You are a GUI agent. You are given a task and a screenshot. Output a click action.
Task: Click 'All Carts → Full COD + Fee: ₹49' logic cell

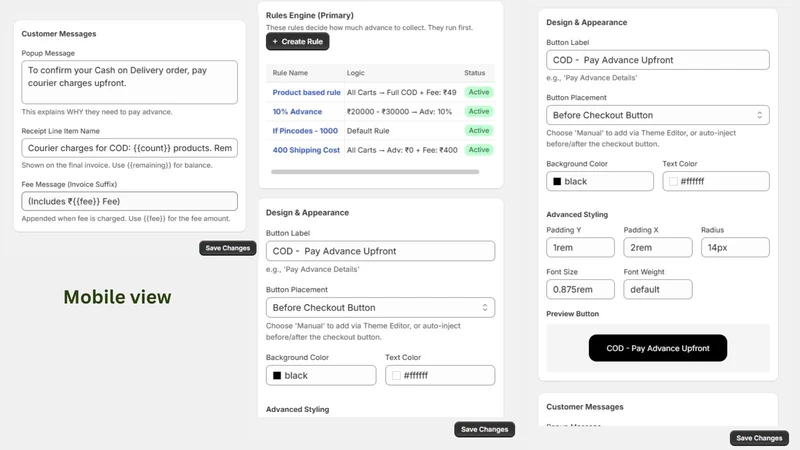click(402, 92)
